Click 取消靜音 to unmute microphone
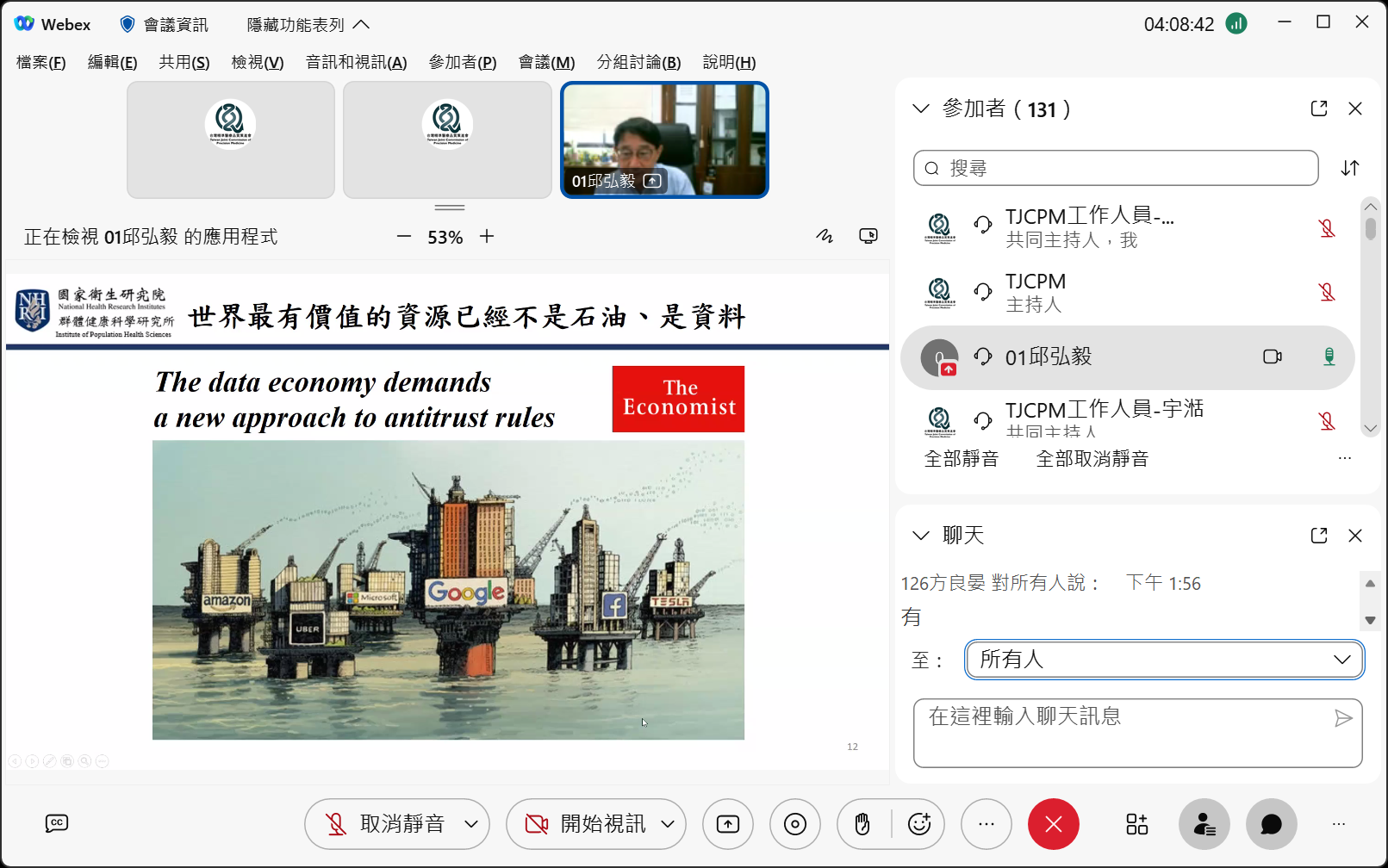1388x868 pixels. pos(384,824)
